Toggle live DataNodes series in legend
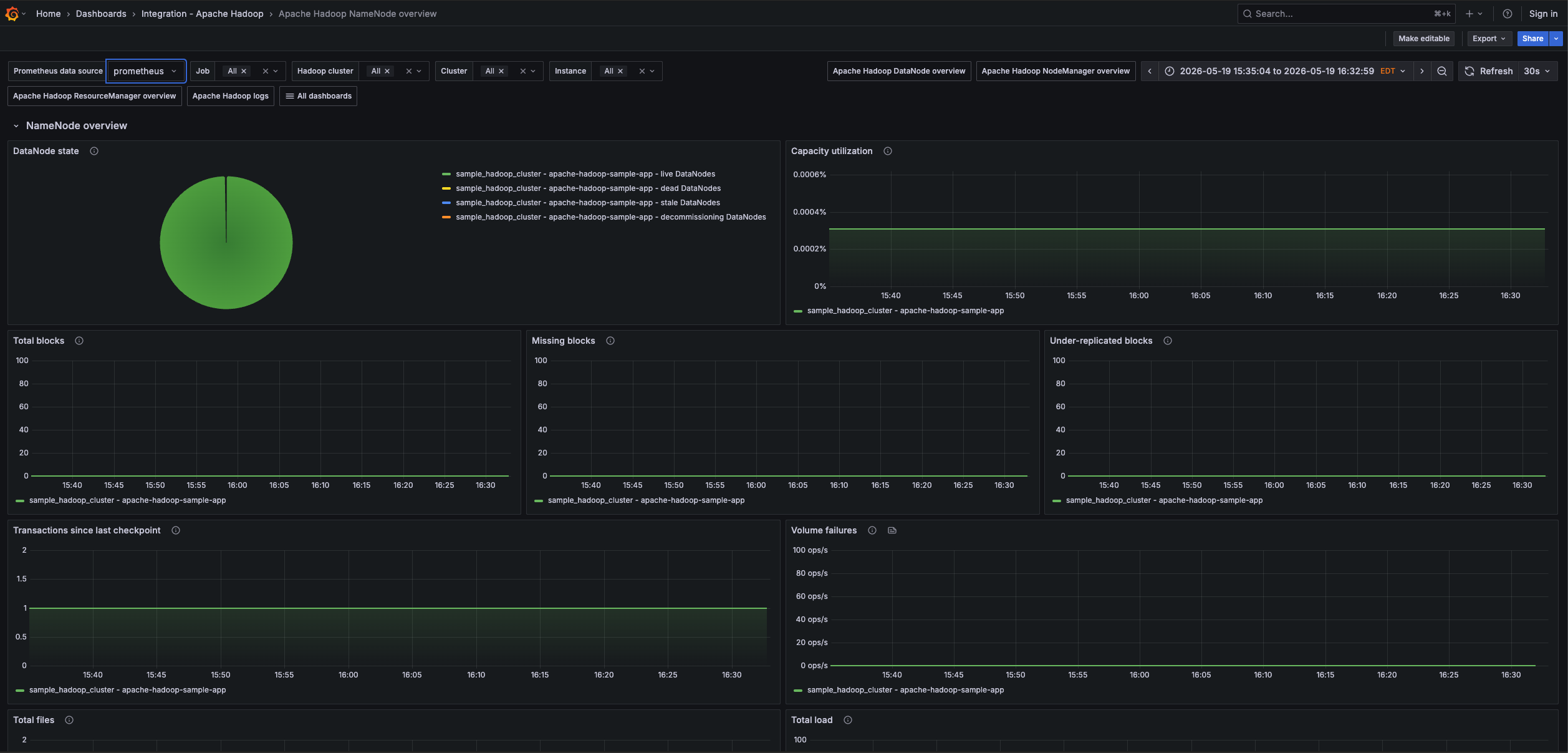 click(x=585, y=174)
